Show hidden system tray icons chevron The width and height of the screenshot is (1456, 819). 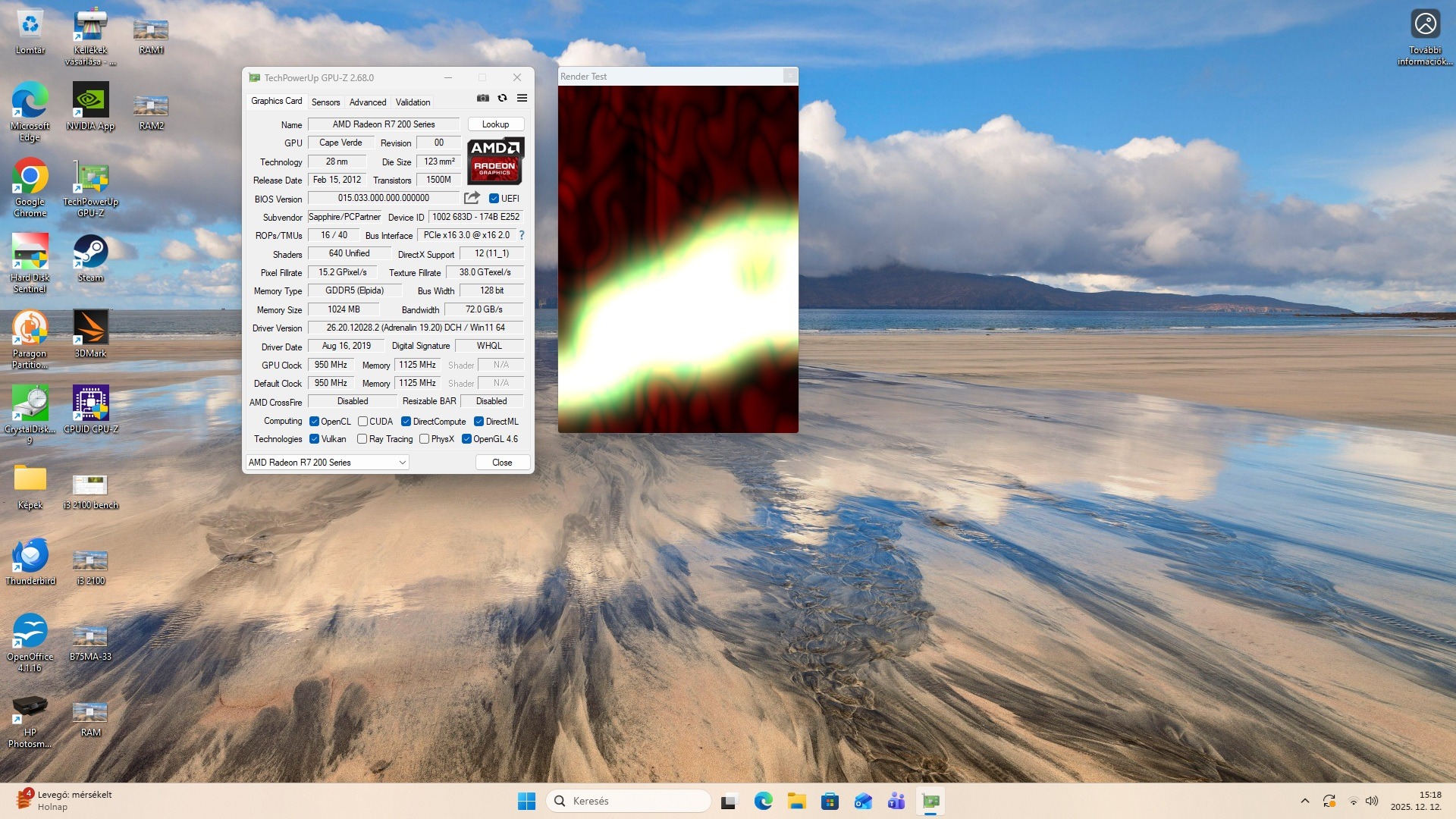(x=1304, y=801)
